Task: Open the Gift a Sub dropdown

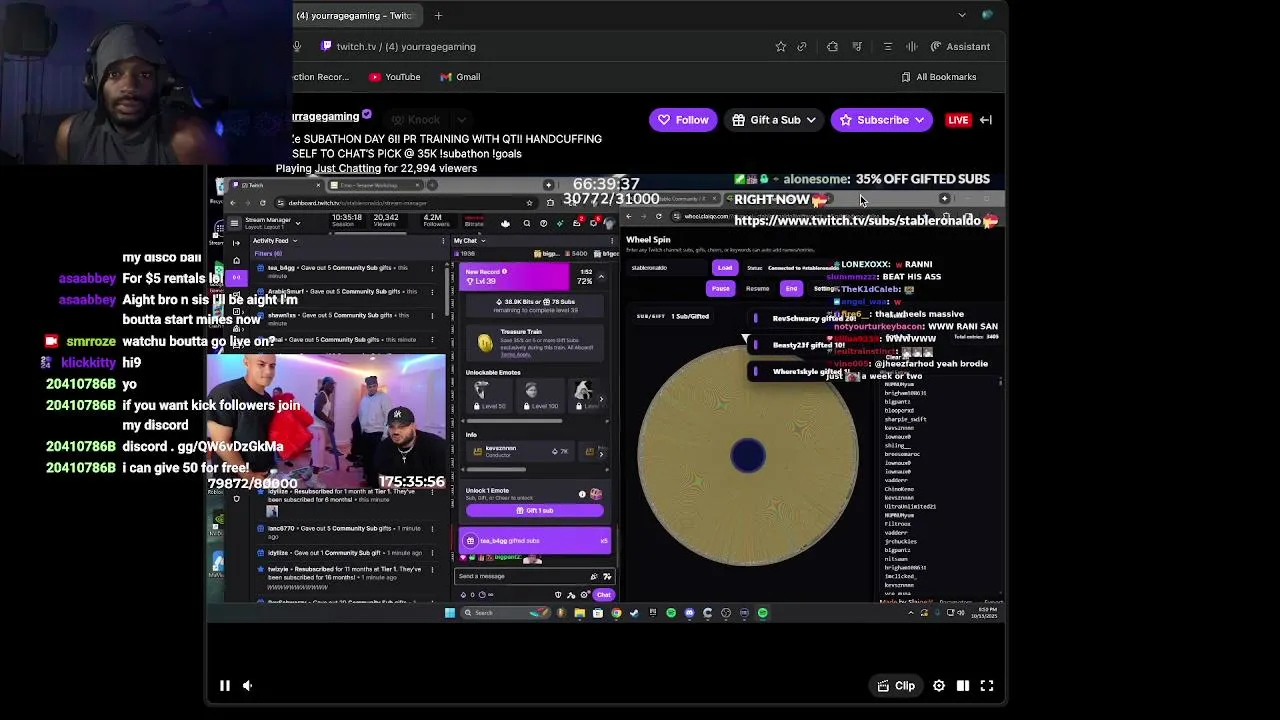Action: point(775,120)
